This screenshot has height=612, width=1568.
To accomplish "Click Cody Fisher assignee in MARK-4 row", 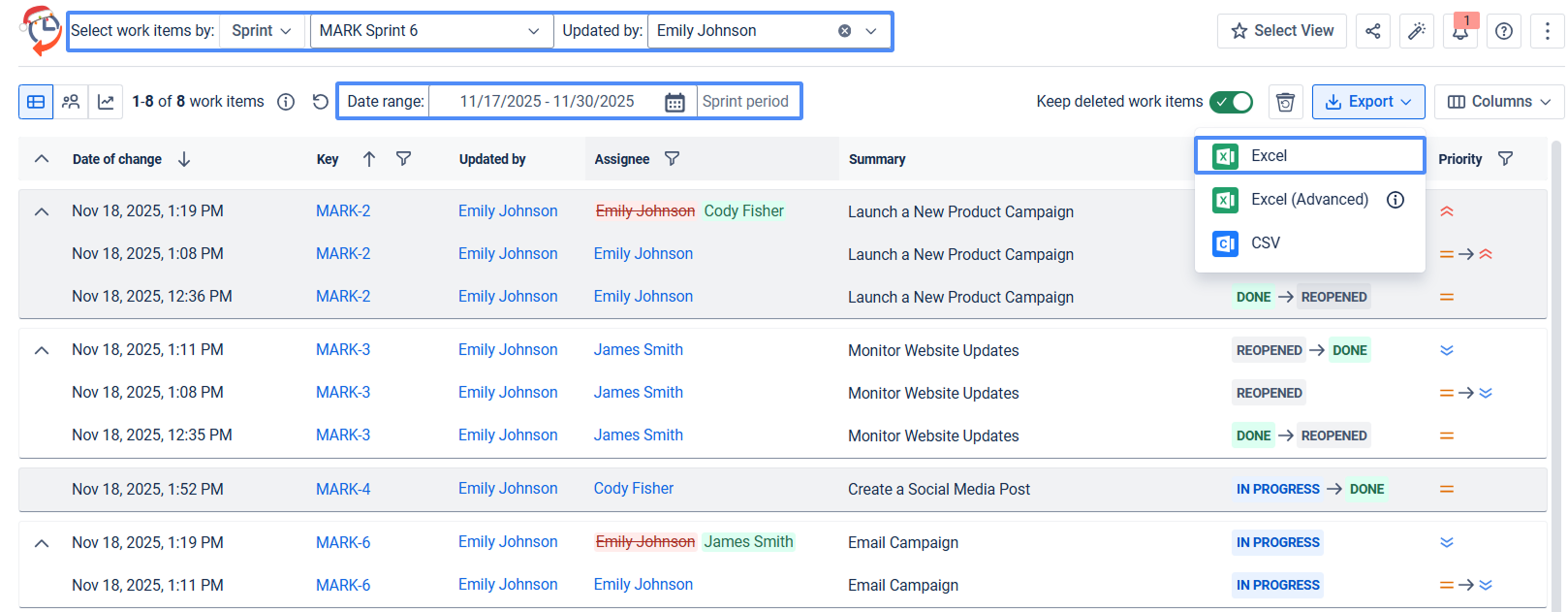I will coord(634,489).
